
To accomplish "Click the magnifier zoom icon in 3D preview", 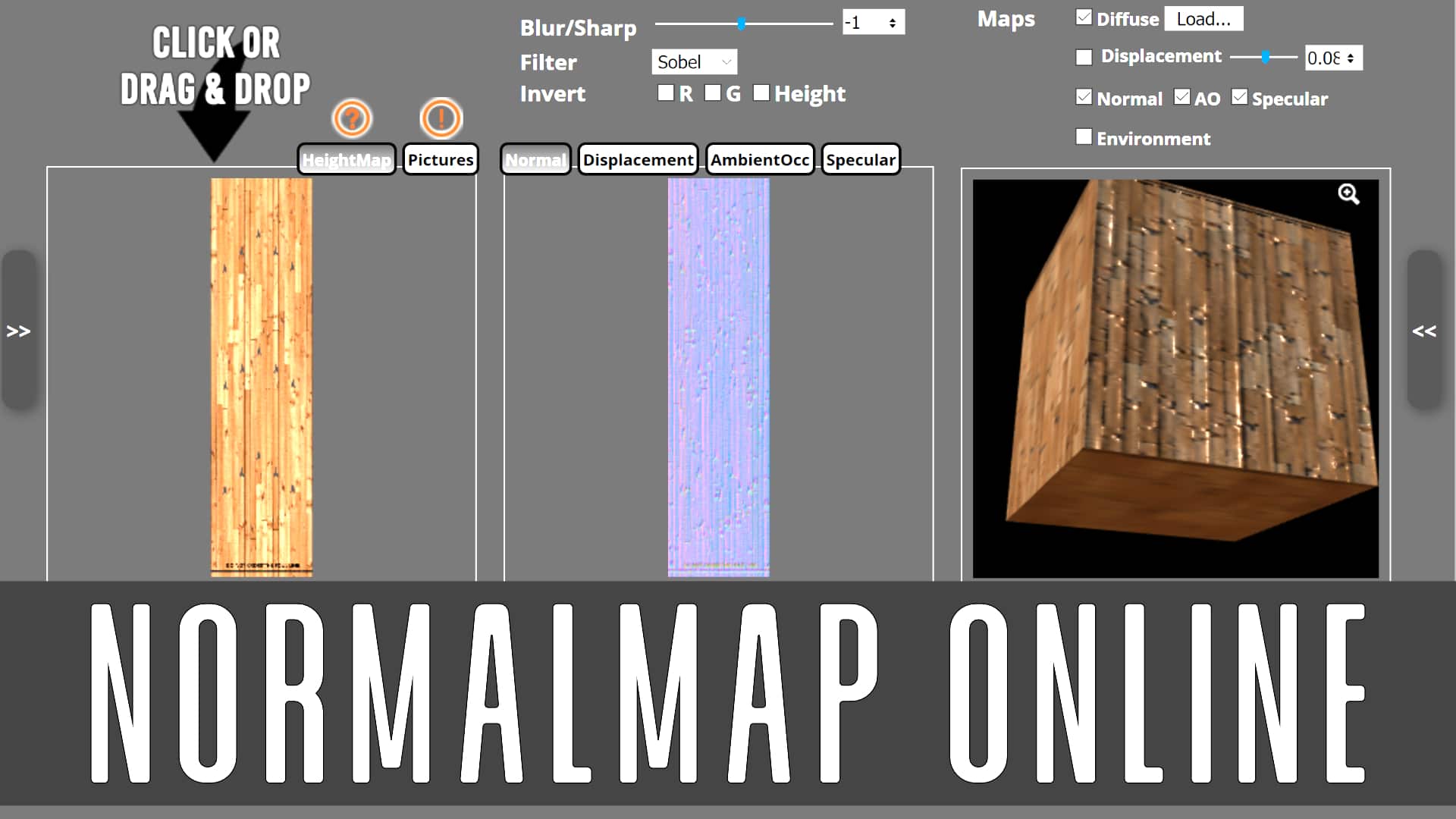I will click(x=1348, y=195).
